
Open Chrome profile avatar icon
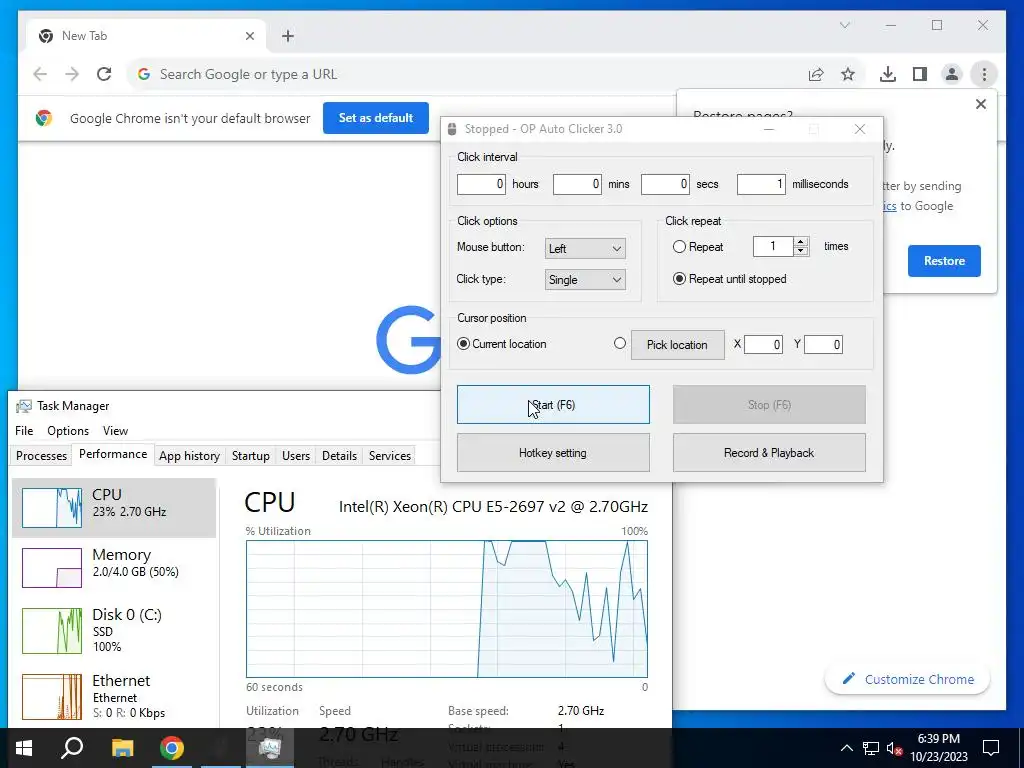pyautogui.click(x=952, y=74)
